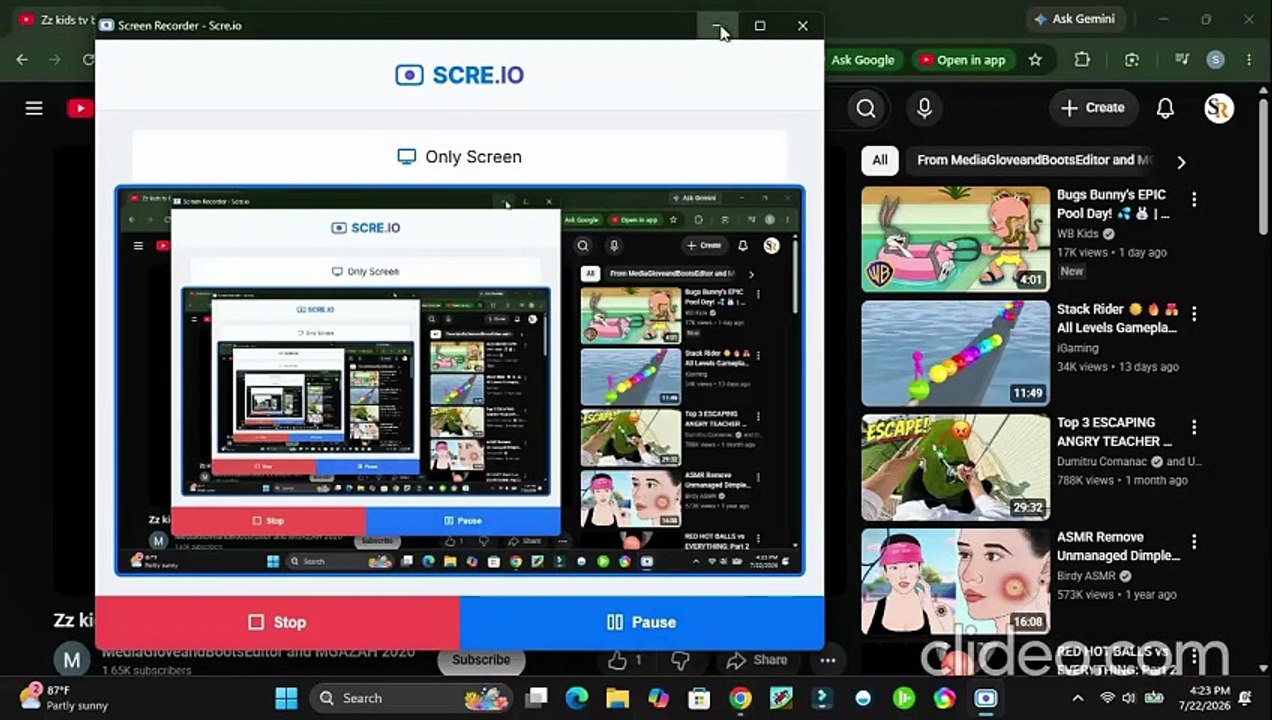
Task: Show hidden system tray icons
Action: 1077,698
